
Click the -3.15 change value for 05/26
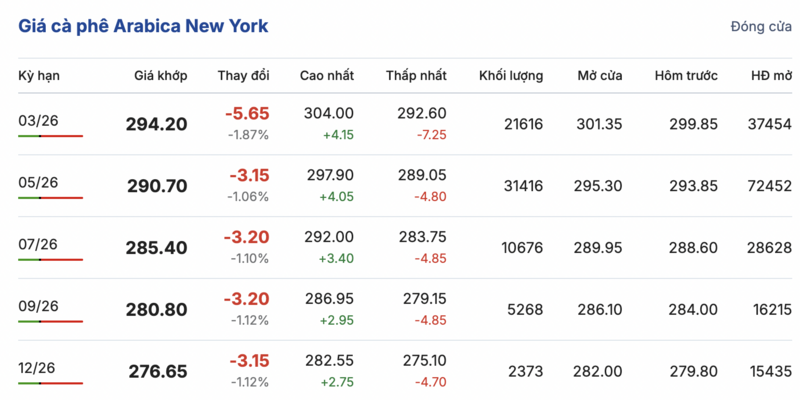coord(248,176)
